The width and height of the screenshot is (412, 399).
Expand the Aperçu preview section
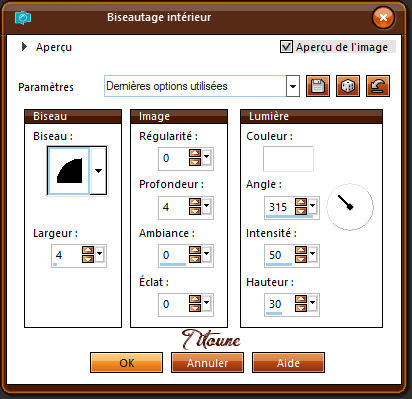pos(24,47)
